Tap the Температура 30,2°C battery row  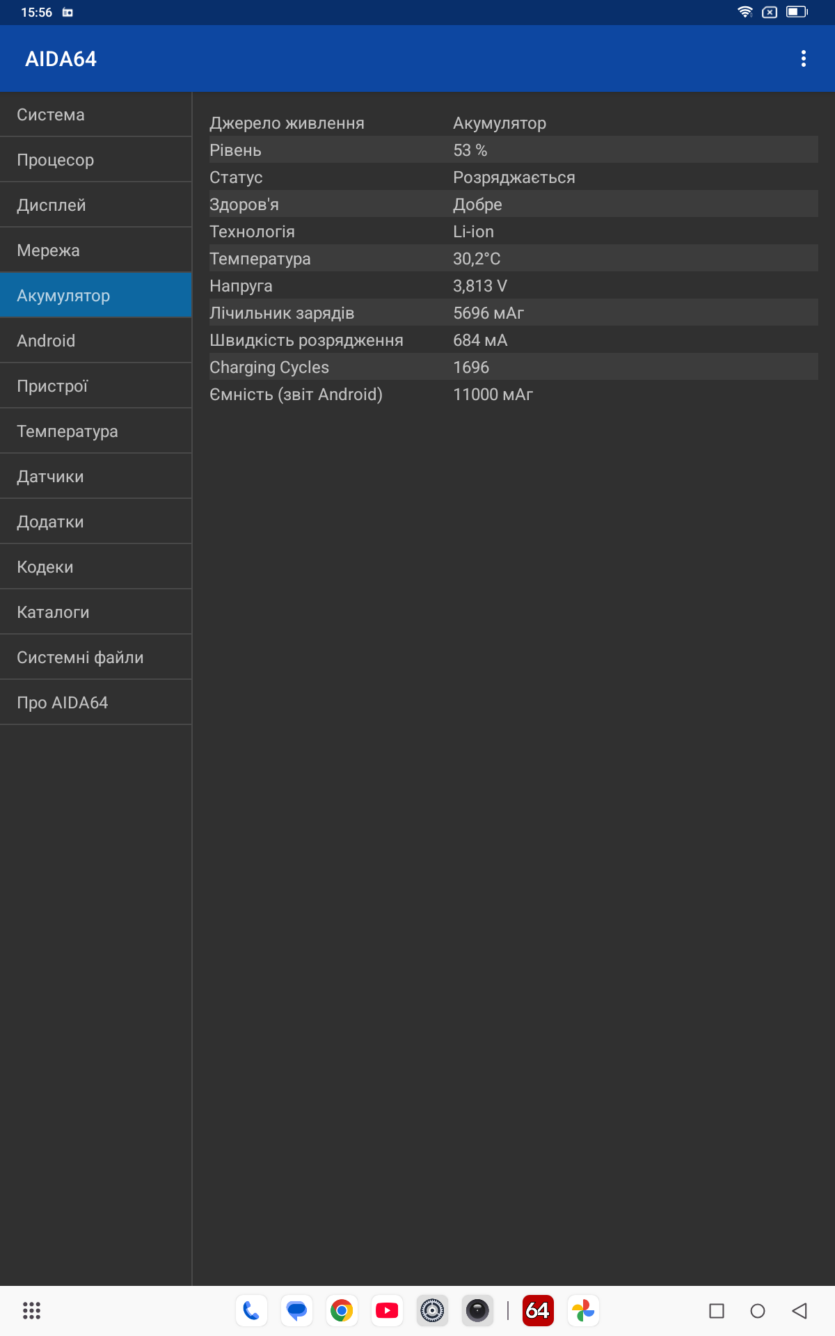(x=513, y=258)
